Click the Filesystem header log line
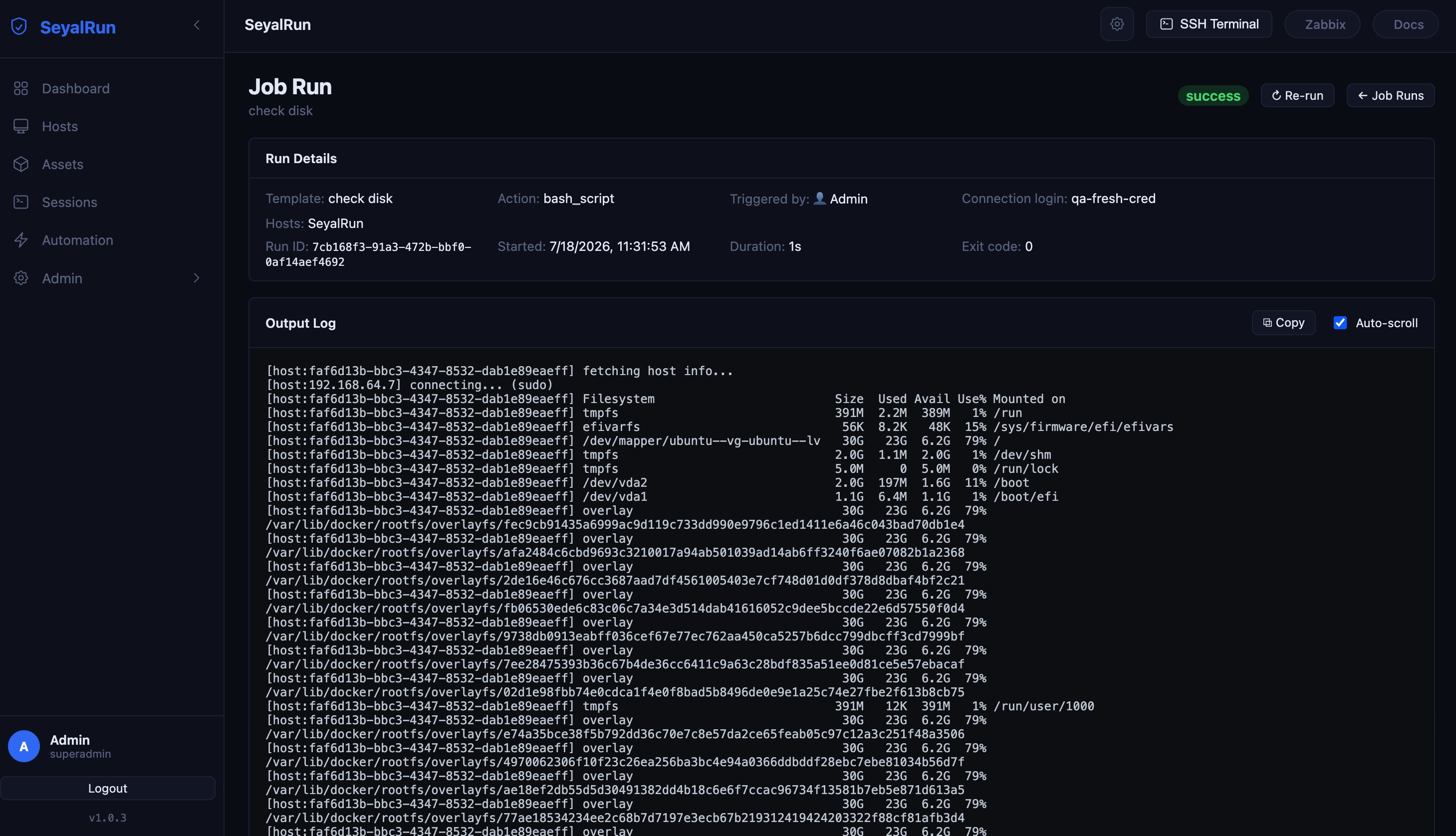Screen dimensions: 1456x836 coord(666,399)
